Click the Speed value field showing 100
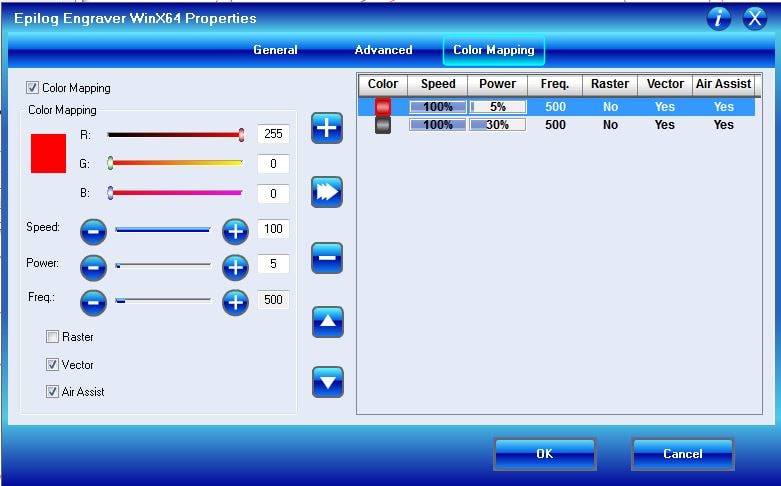The width and height of the screenshot is (781, 486). [x=273, y=229]
